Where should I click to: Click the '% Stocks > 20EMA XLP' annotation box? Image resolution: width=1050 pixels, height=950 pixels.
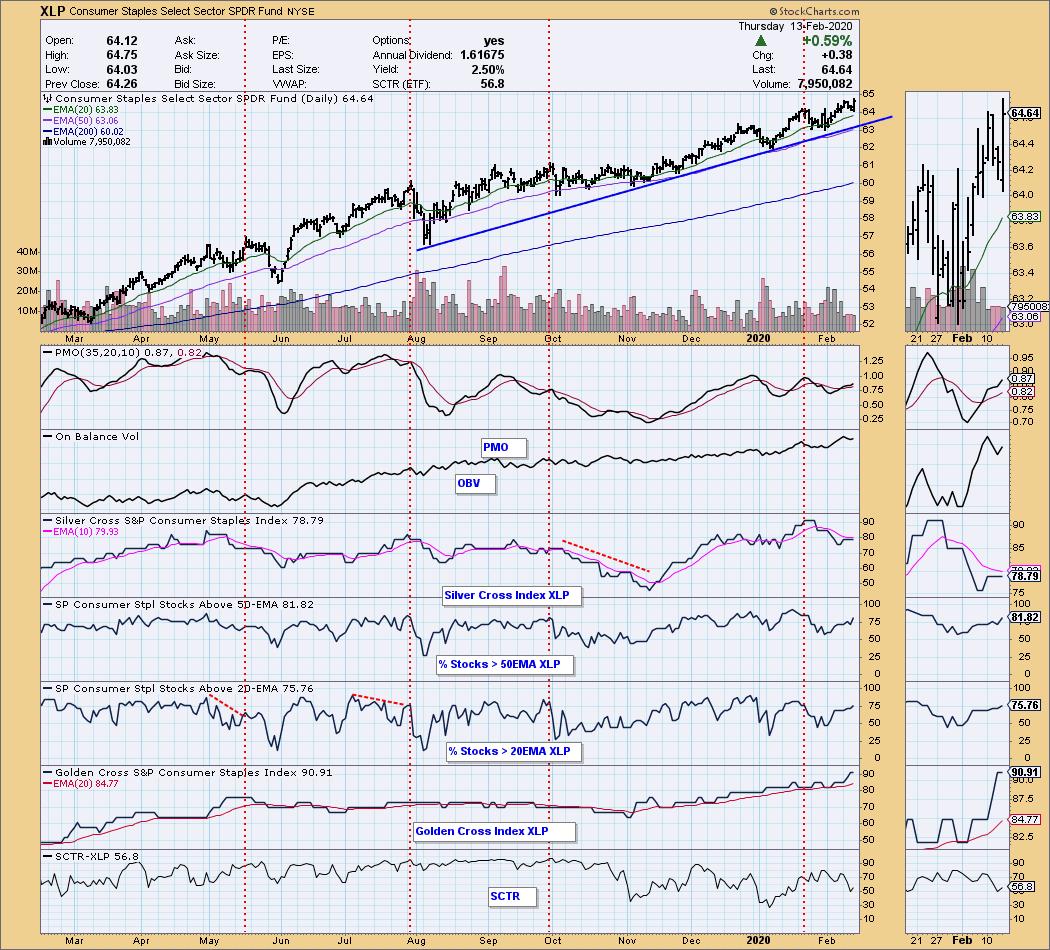(x=514, y=752)
